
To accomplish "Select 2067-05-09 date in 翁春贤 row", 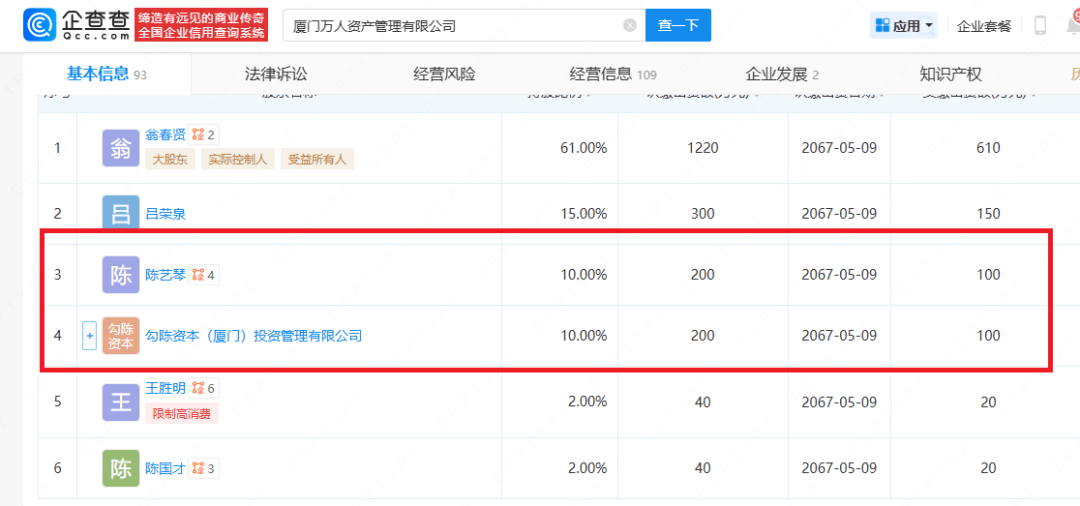I will tap(839, 147).
